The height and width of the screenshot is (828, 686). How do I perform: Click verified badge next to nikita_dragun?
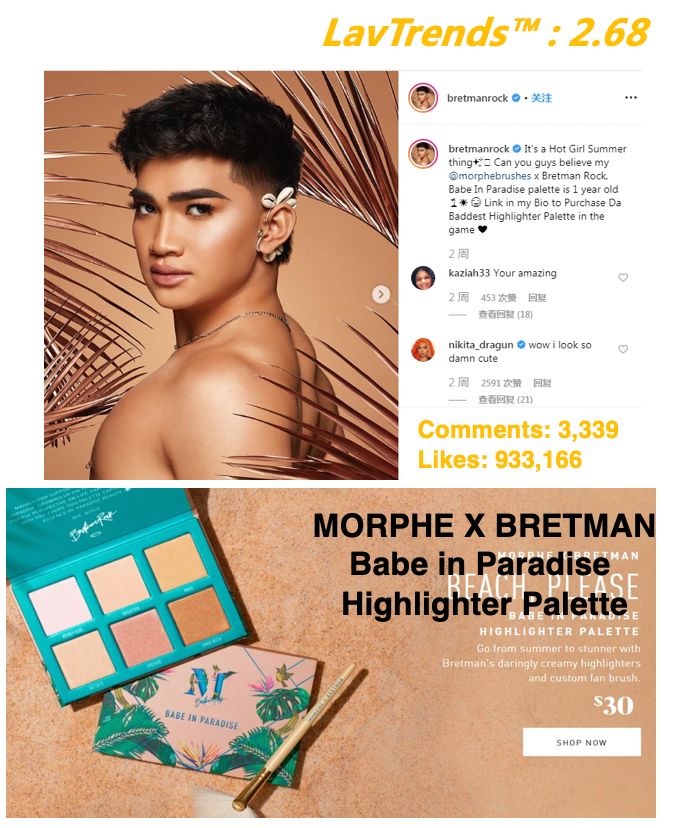tap(521, 345)
